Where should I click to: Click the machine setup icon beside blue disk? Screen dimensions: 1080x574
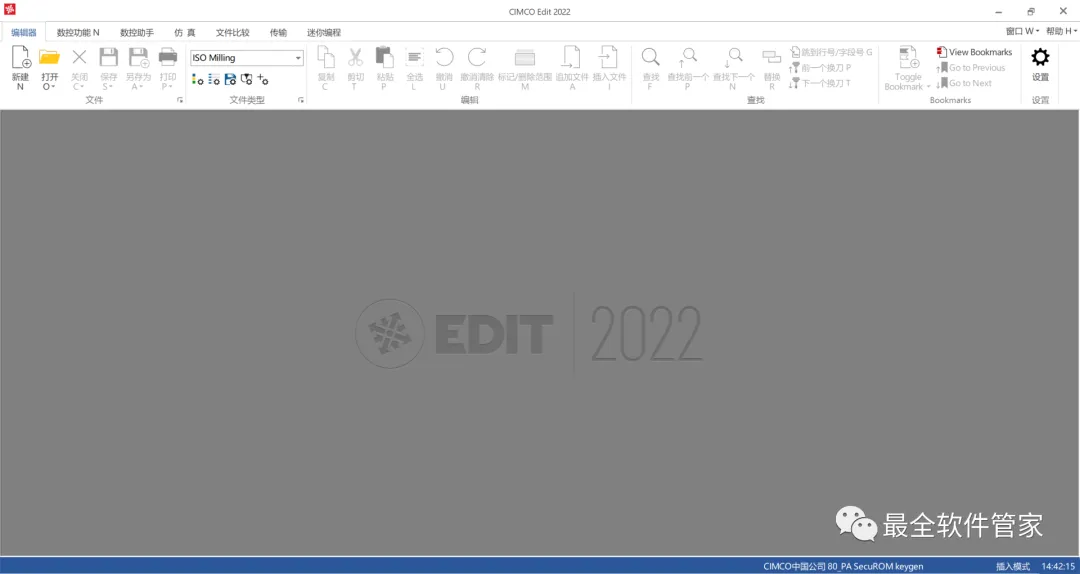[247, 80]
